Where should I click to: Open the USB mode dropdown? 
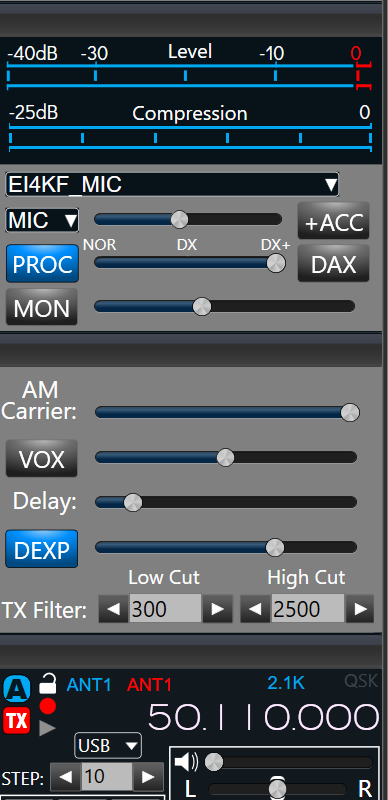click(x=108, y=746)
